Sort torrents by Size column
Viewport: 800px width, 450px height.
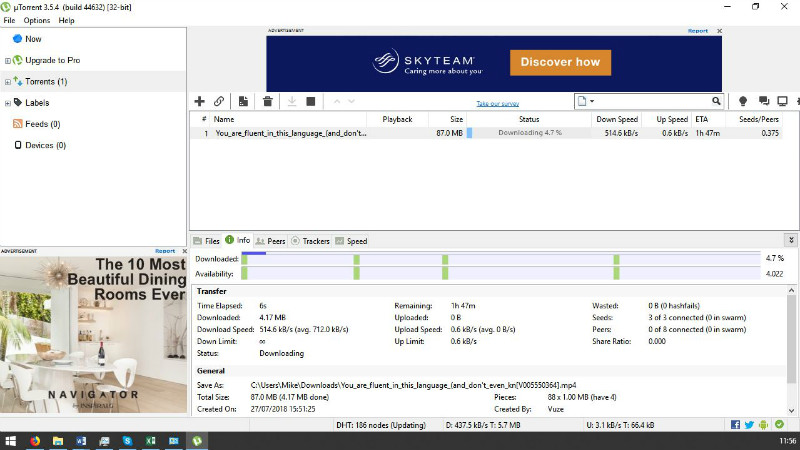point(447,119)
